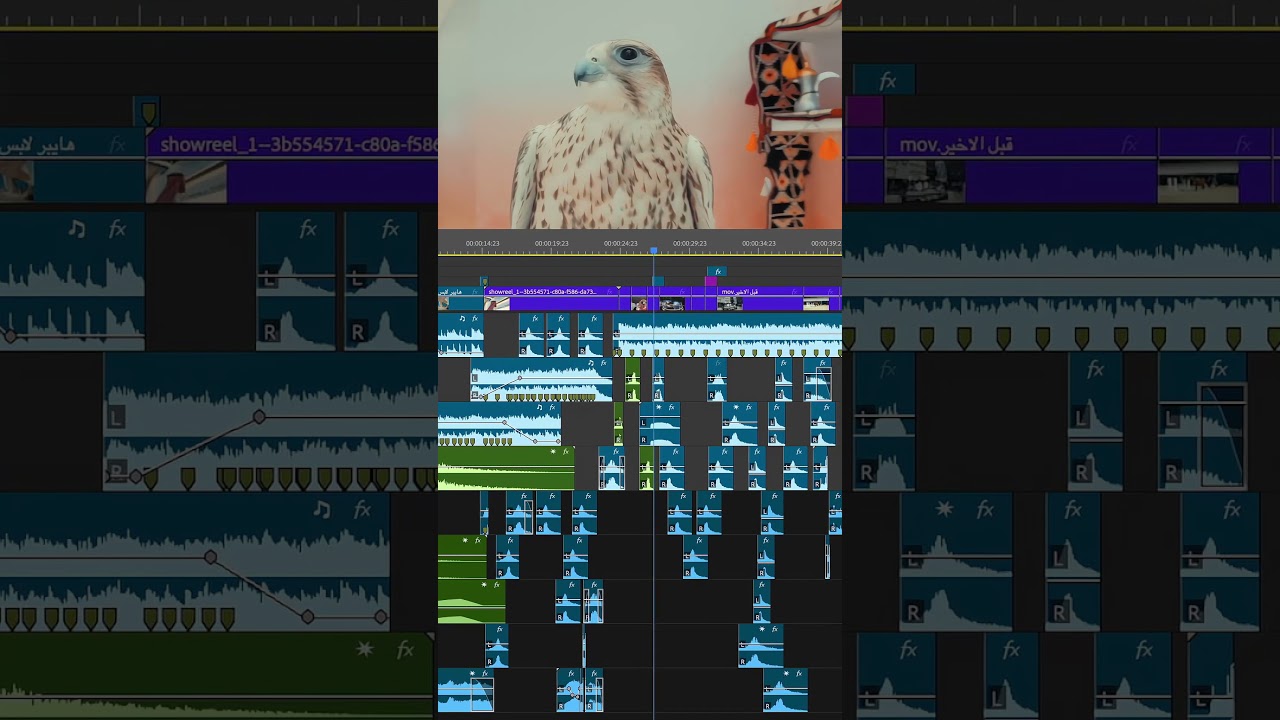
Task: Select the هايبر لابس video clip
Action: pyautogui.click(x=461, y=298)
